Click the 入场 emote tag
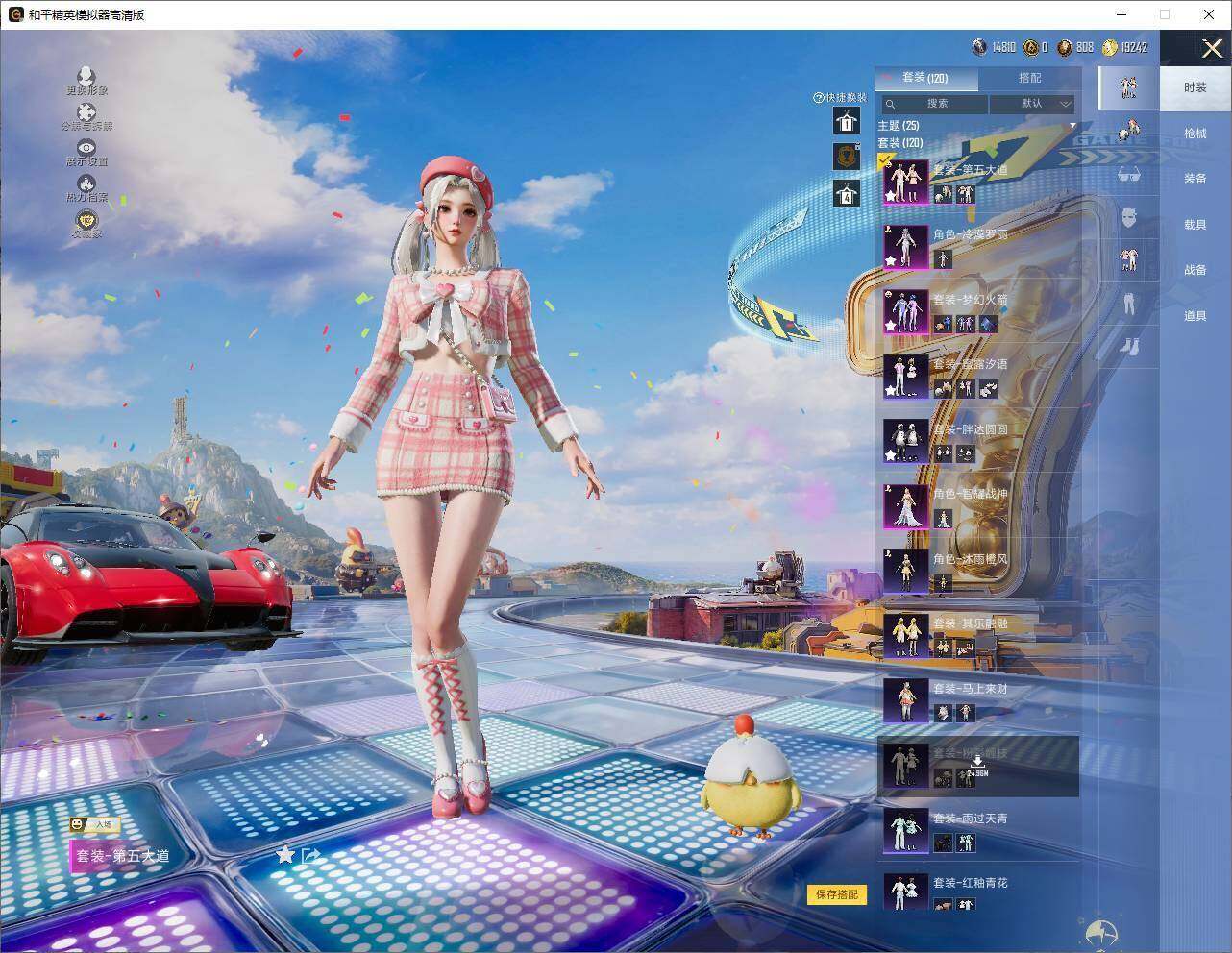Screen dimensions: 1232x953 point(93,824)
